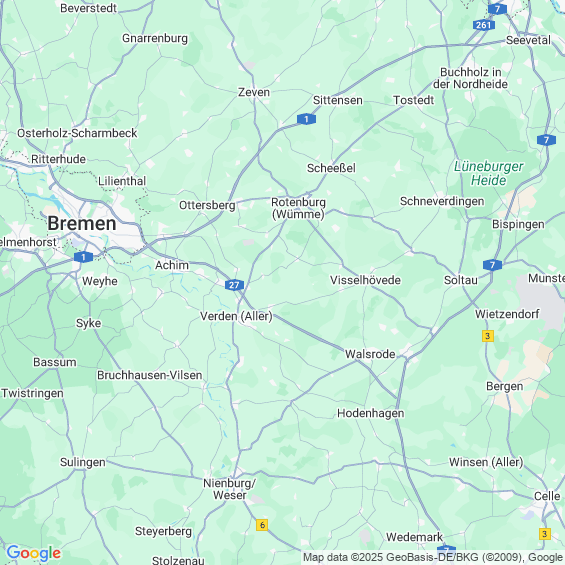
Task: Click the Walsrode town label
Action: coord(370,354)
